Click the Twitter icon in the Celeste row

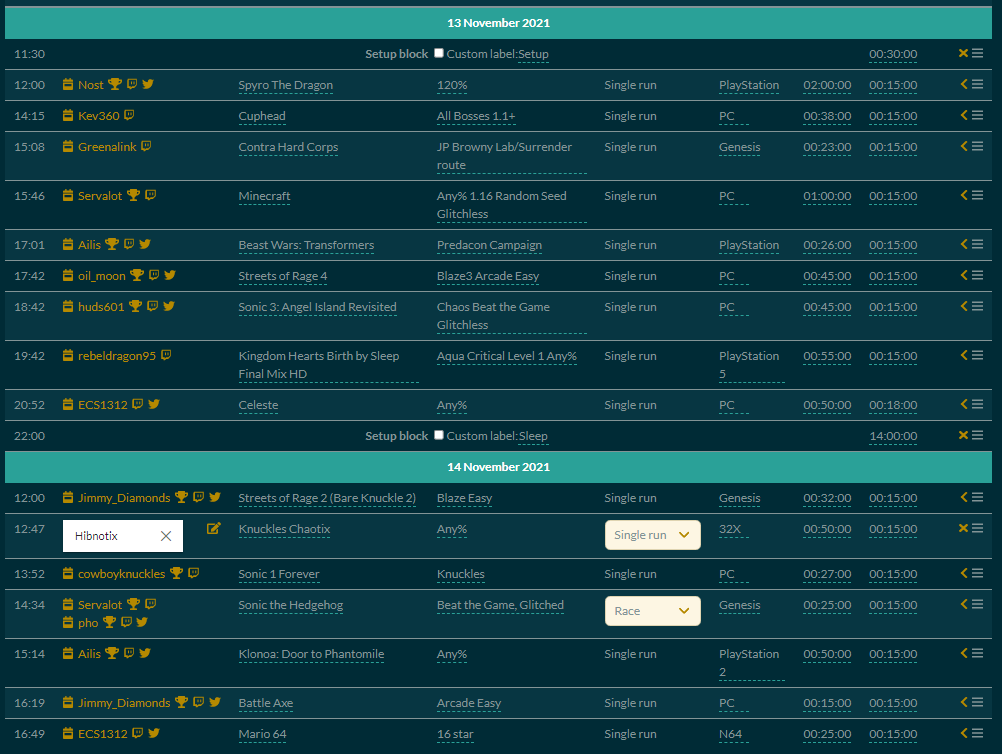(x=154, y=404)
